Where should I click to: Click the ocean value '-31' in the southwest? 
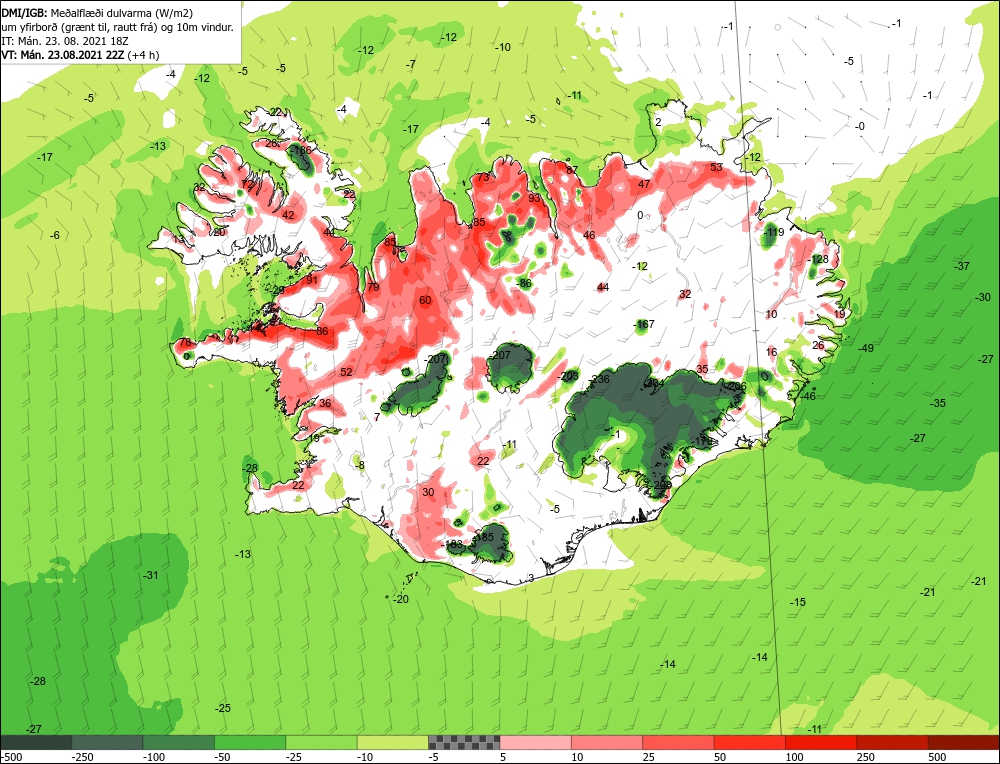click(x=150, y=575)
